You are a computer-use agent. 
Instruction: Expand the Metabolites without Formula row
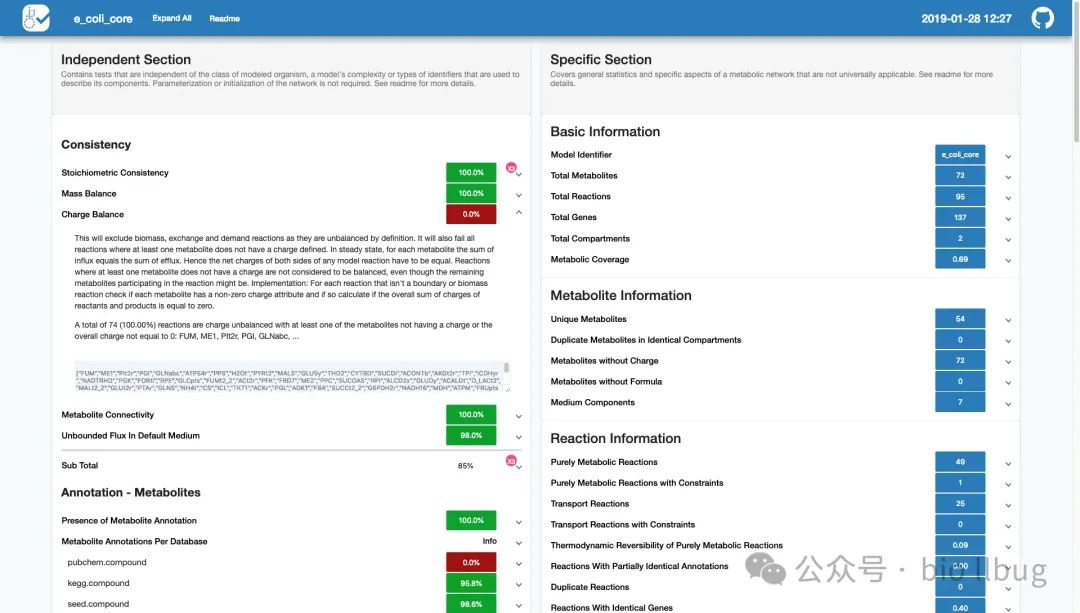1008,383
